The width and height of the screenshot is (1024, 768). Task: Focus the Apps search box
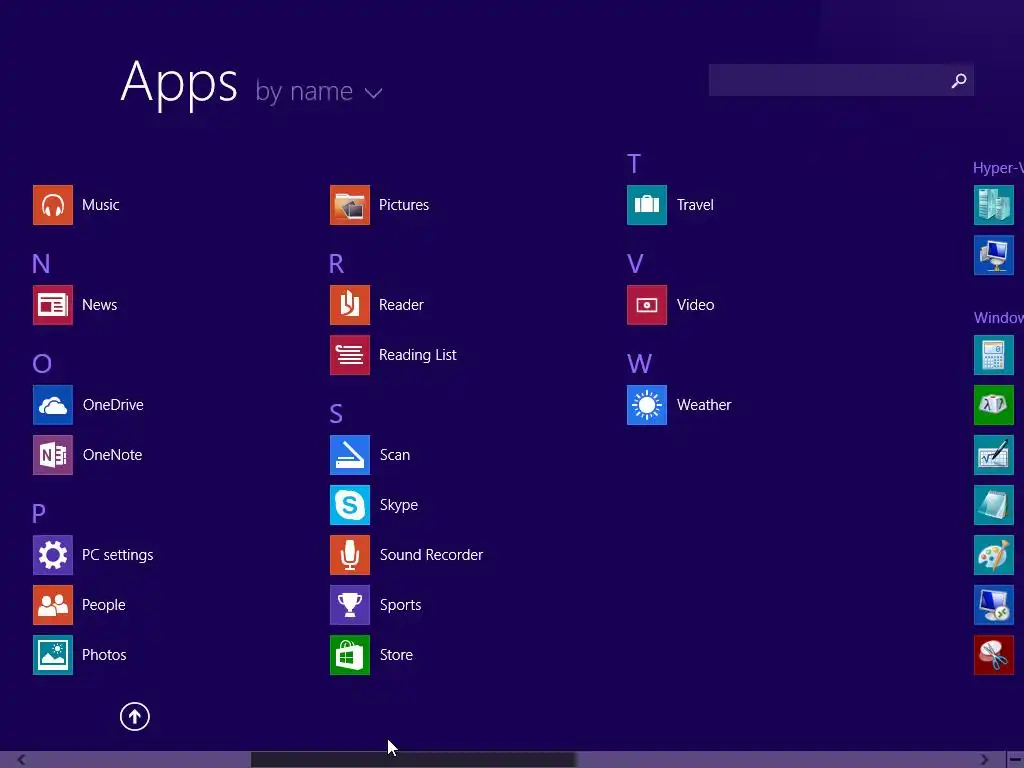coord(841,80)
